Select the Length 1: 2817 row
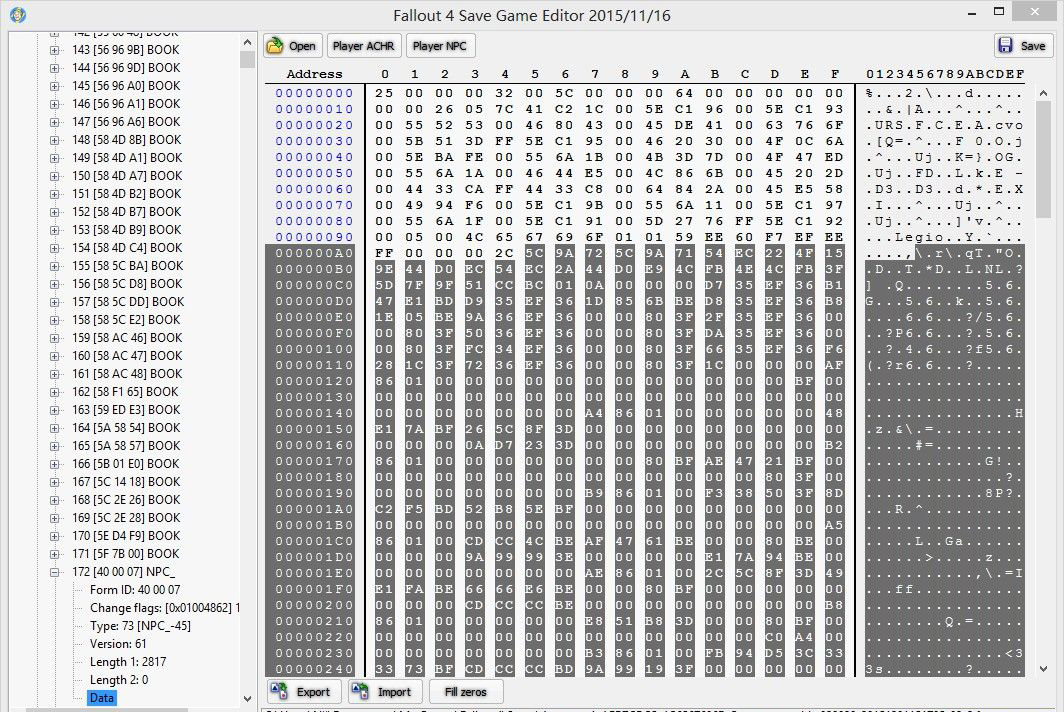 [128, 662]
